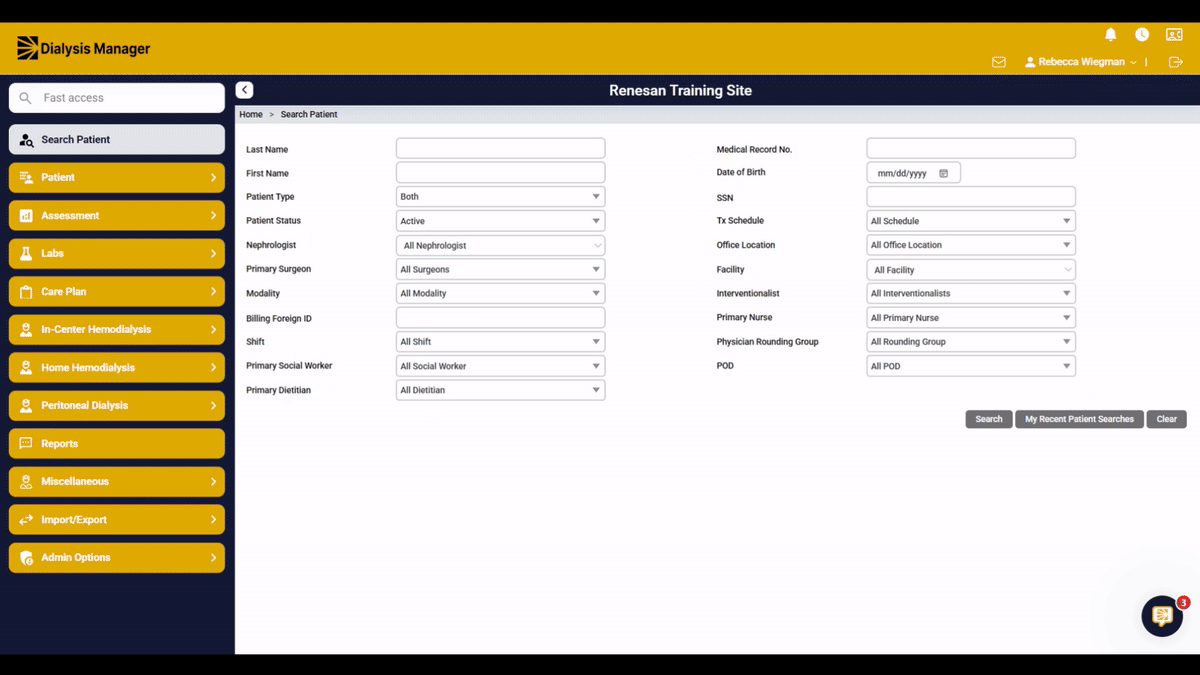Click the Assessment chart icon
The image size is (1200, 675).
(x=26, y=216)
